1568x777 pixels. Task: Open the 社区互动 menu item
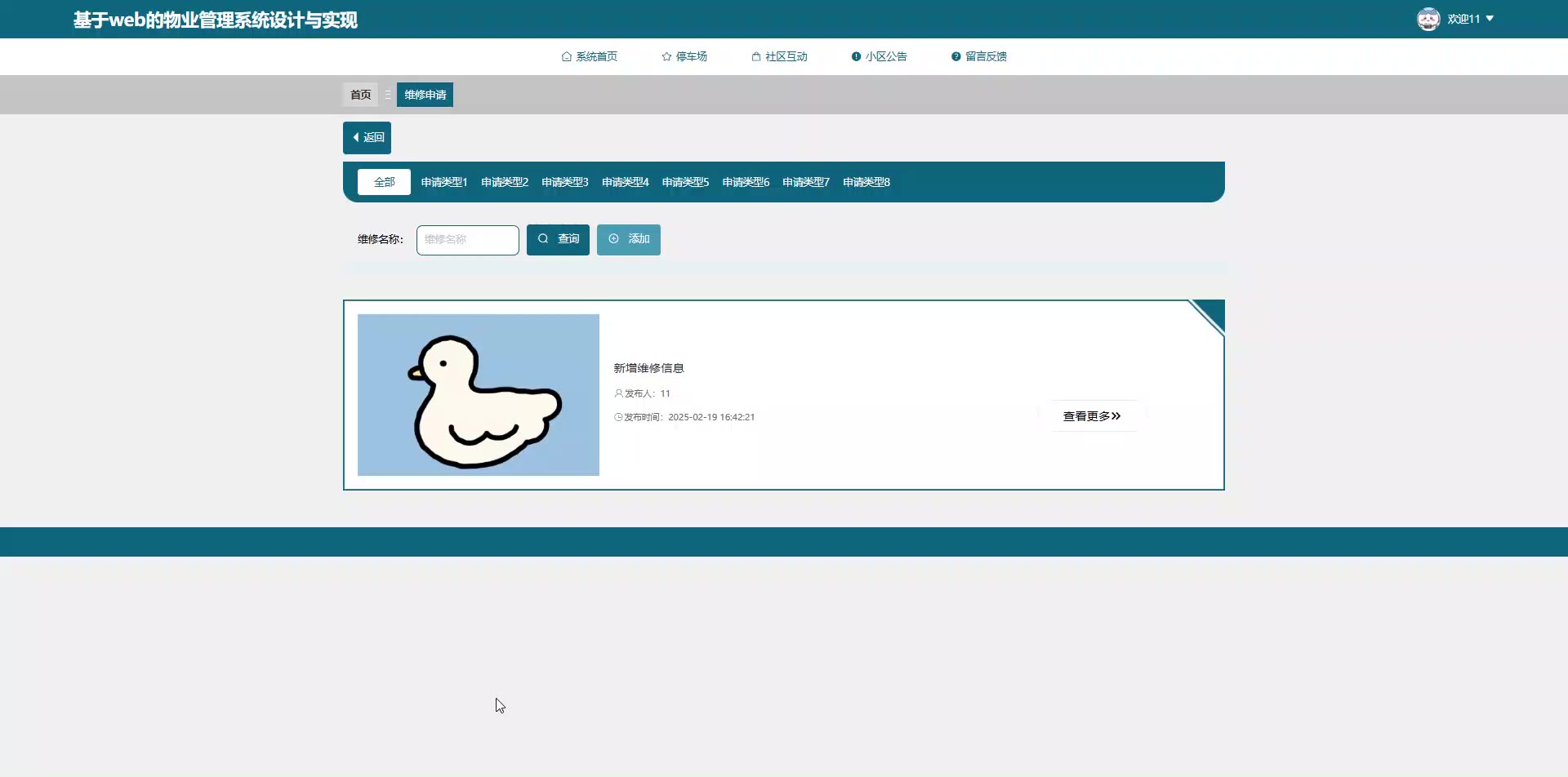[779, 56]
